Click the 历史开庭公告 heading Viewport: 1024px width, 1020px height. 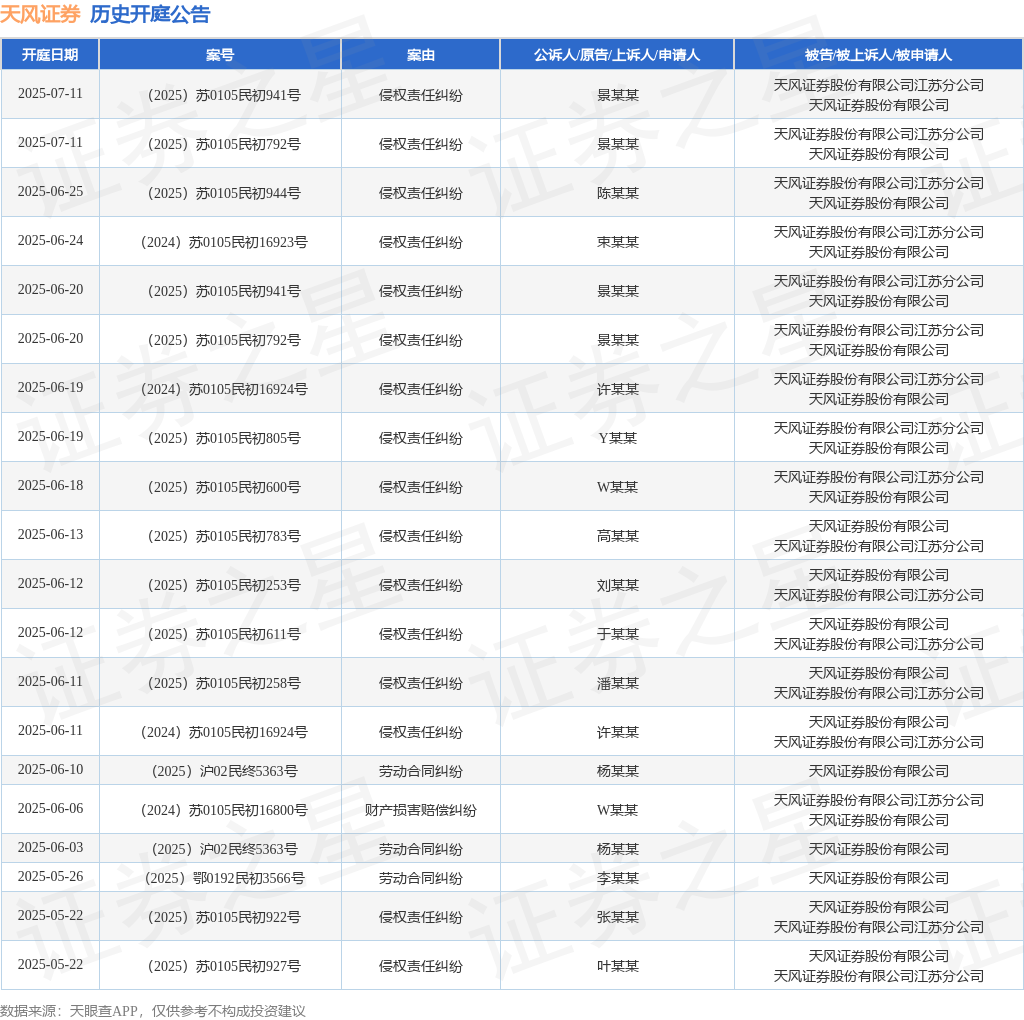coord(150,14)
